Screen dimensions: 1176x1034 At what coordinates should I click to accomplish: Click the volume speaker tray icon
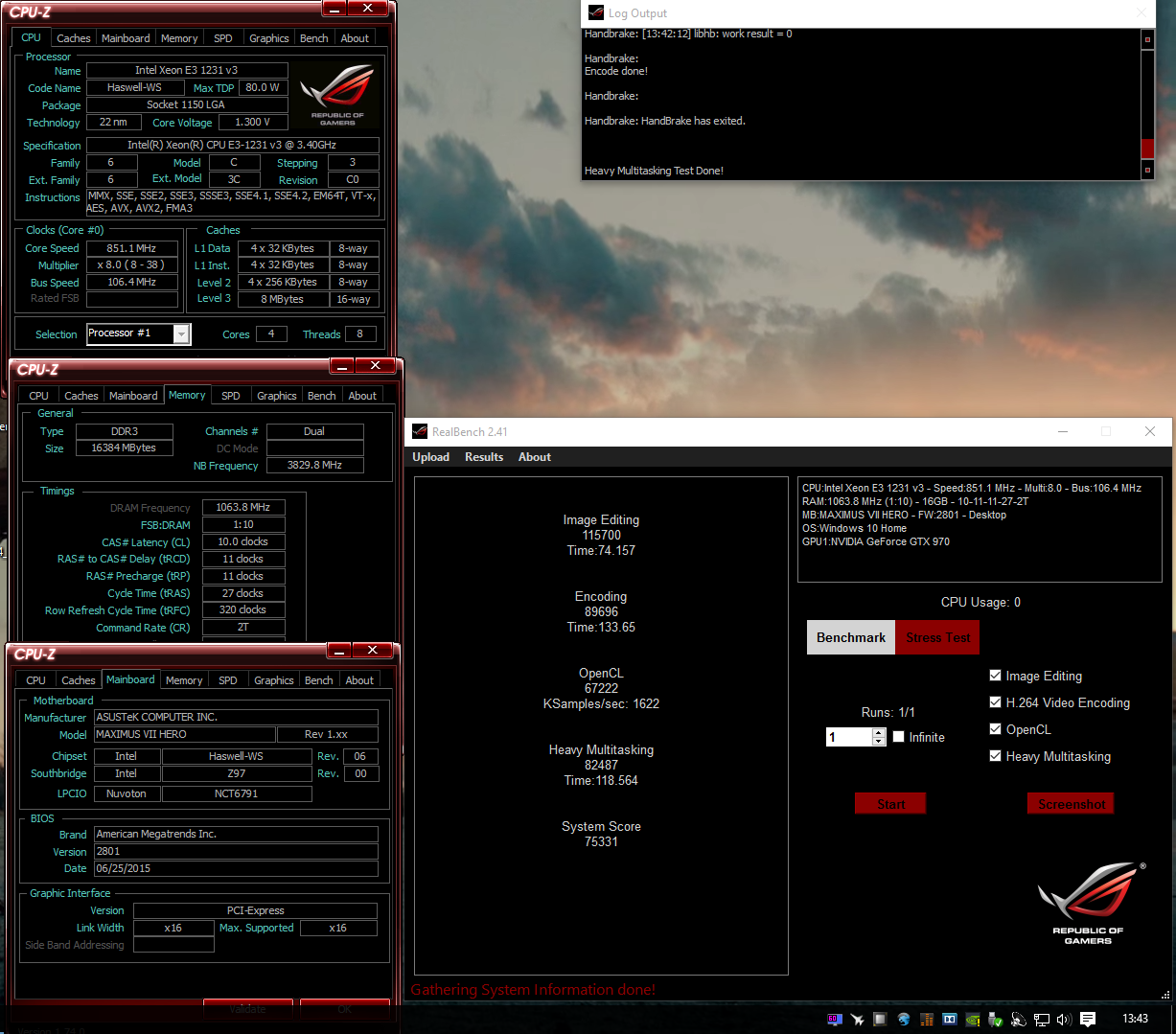[1064, 1020]
